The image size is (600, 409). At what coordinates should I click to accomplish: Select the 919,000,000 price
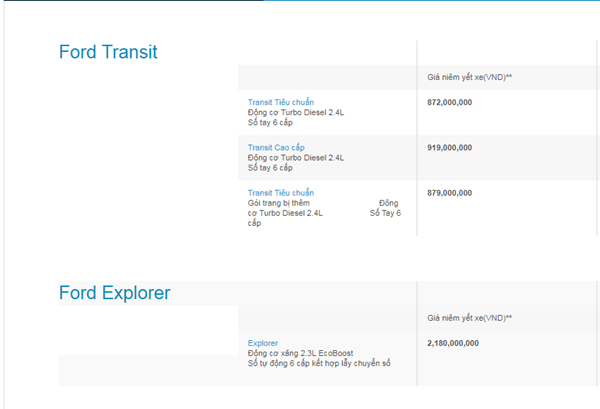[449, 147]
